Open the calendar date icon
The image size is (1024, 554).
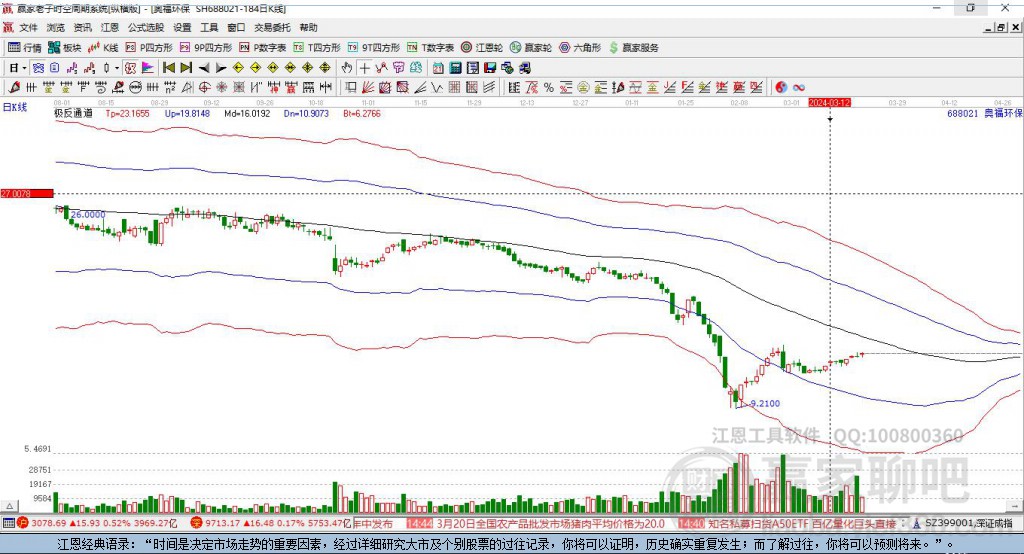[x=438, y=68]
